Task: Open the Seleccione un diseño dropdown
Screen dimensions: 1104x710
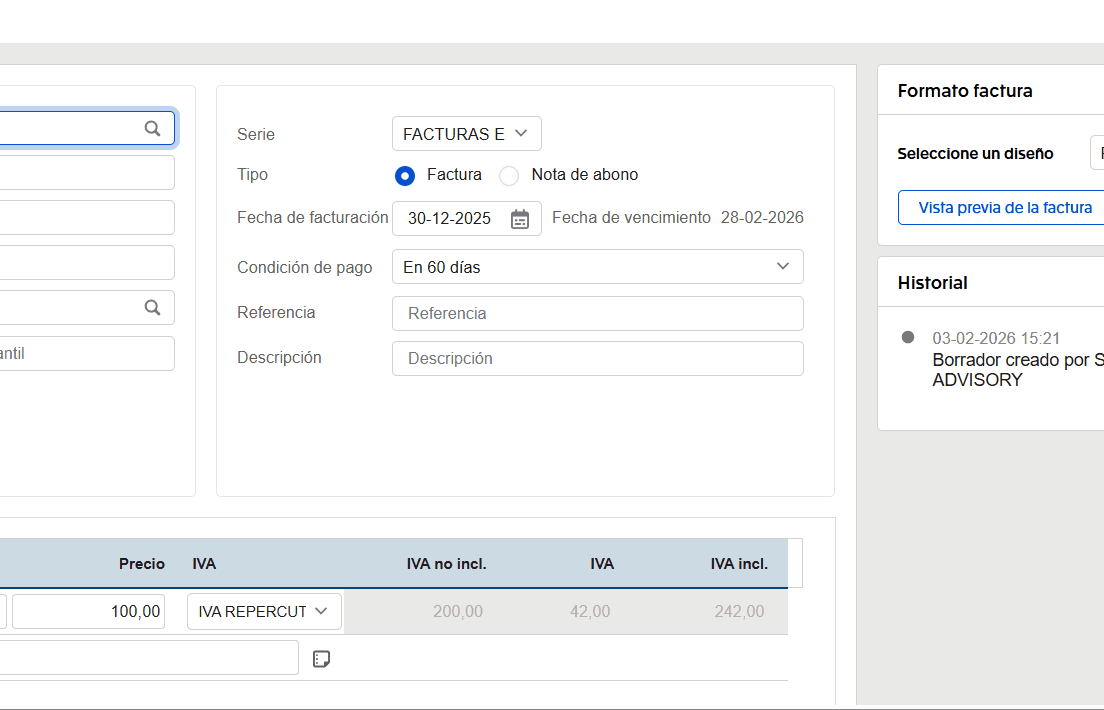Action: pos(1096,154)
